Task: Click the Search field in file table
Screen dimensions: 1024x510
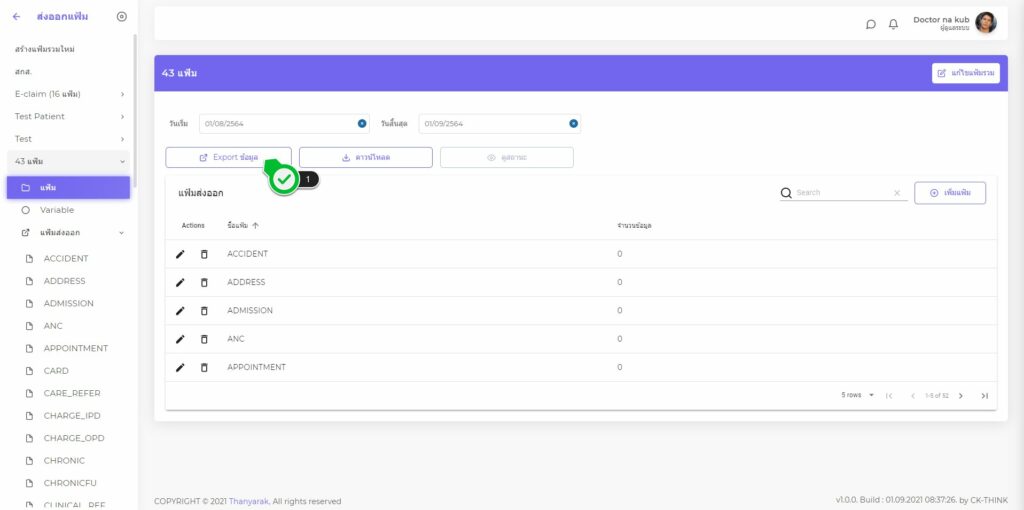Action: 840,193
